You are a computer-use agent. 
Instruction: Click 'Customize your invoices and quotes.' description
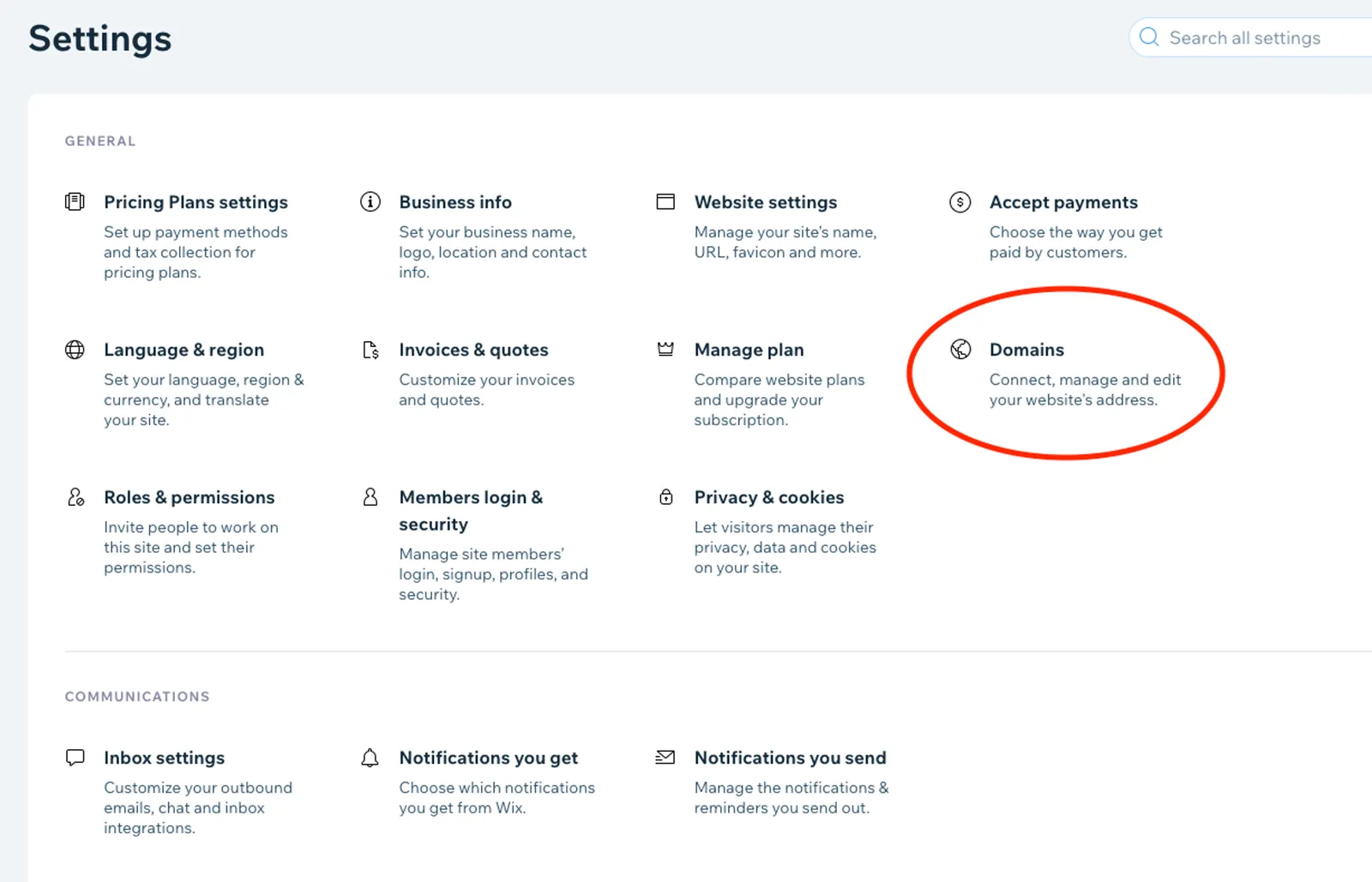point(486,390)
